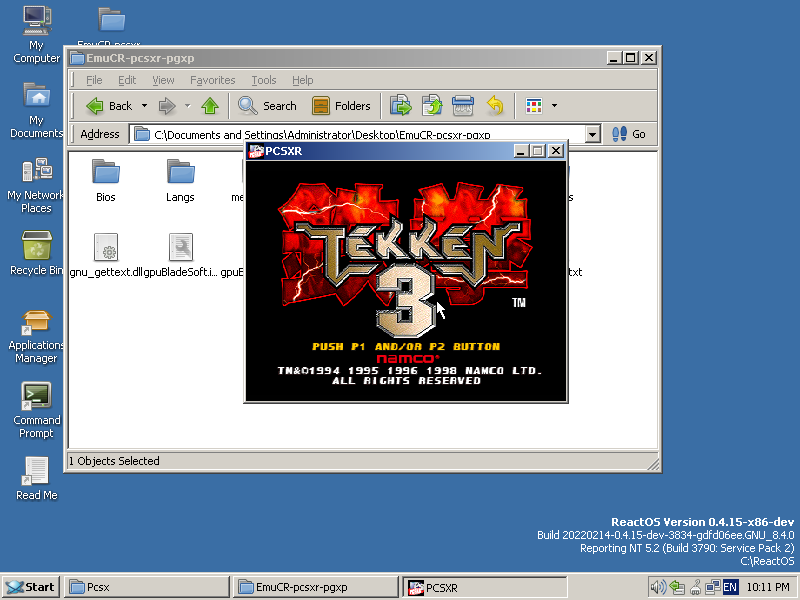Image resolution: width=800 pixels, height=600 pixels.
Task: Click the Go button beside address bar
Action: click(x=629, y=134)
